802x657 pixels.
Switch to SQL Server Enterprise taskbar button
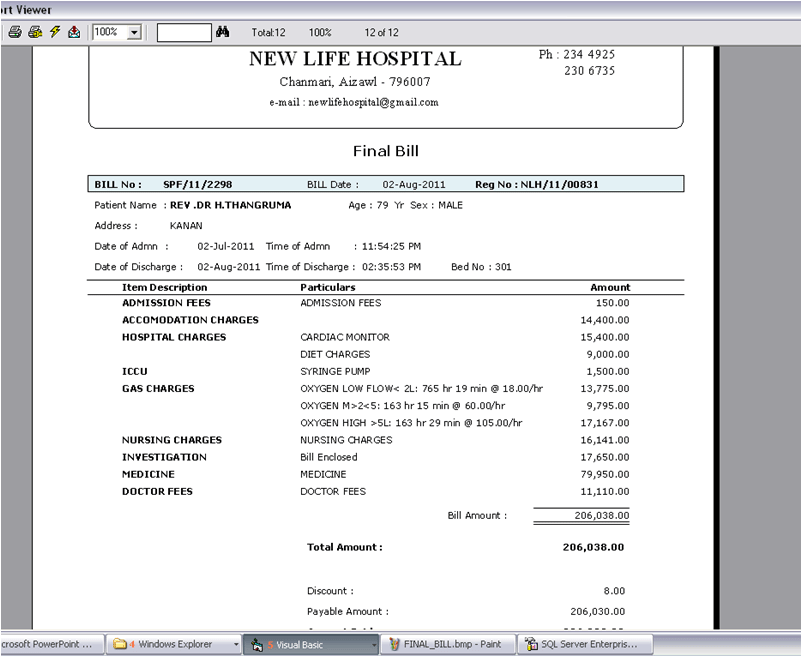pyautogui.click(x=586, y=644)
